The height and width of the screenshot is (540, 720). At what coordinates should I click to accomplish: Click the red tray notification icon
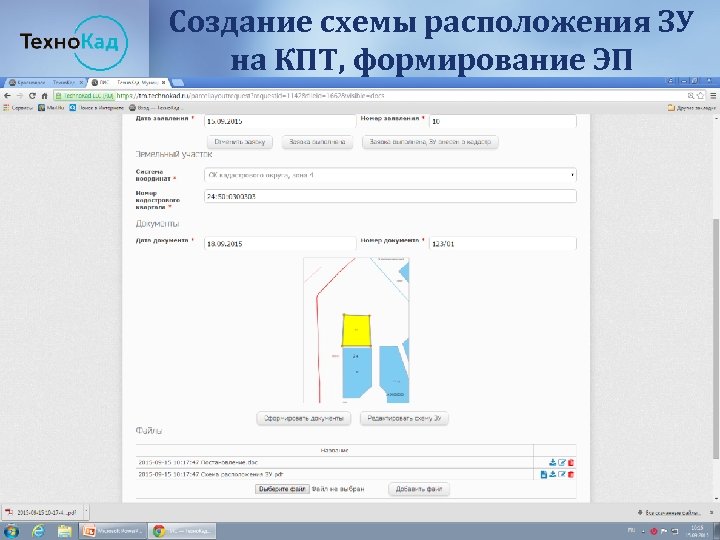click(x=654, y=531)
